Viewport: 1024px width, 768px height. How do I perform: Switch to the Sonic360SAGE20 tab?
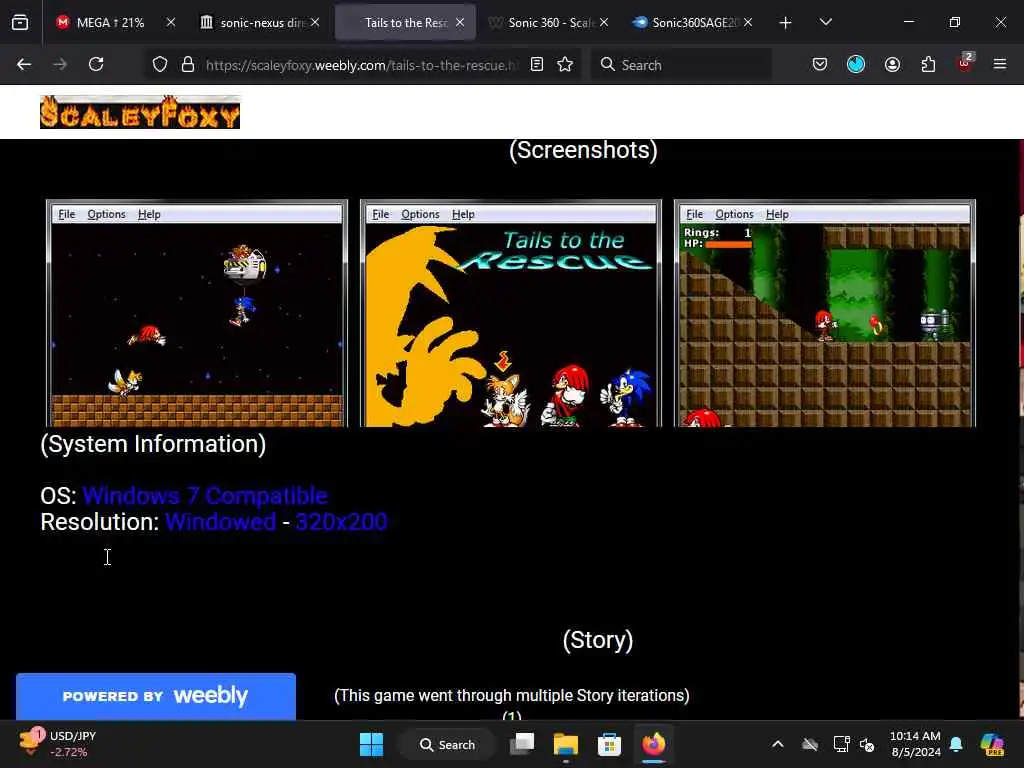[694, 23]
